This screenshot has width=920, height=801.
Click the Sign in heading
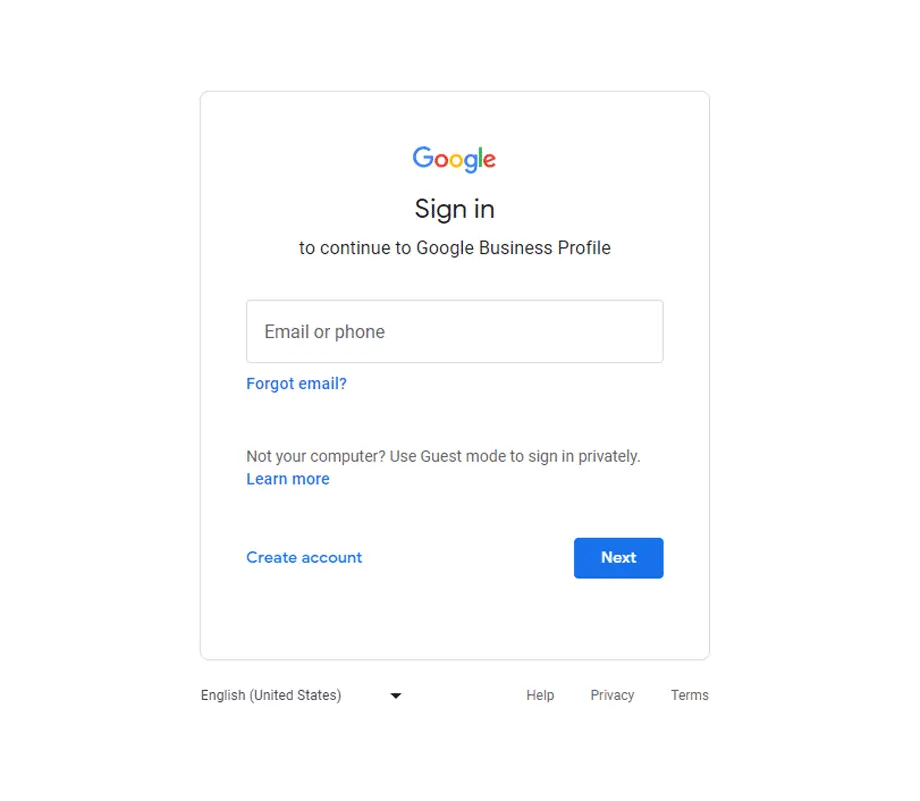455,209
